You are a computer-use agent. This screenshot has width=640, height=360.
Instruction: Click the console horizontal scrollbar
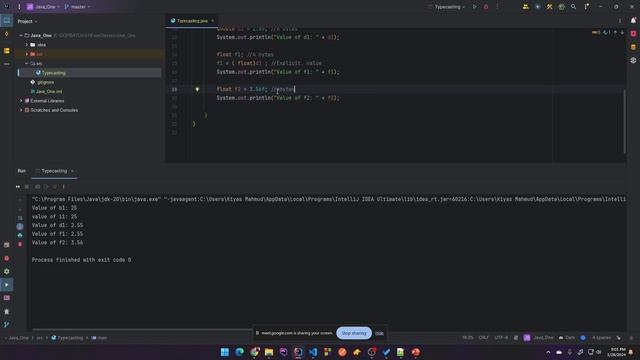[x=142, y=329]
